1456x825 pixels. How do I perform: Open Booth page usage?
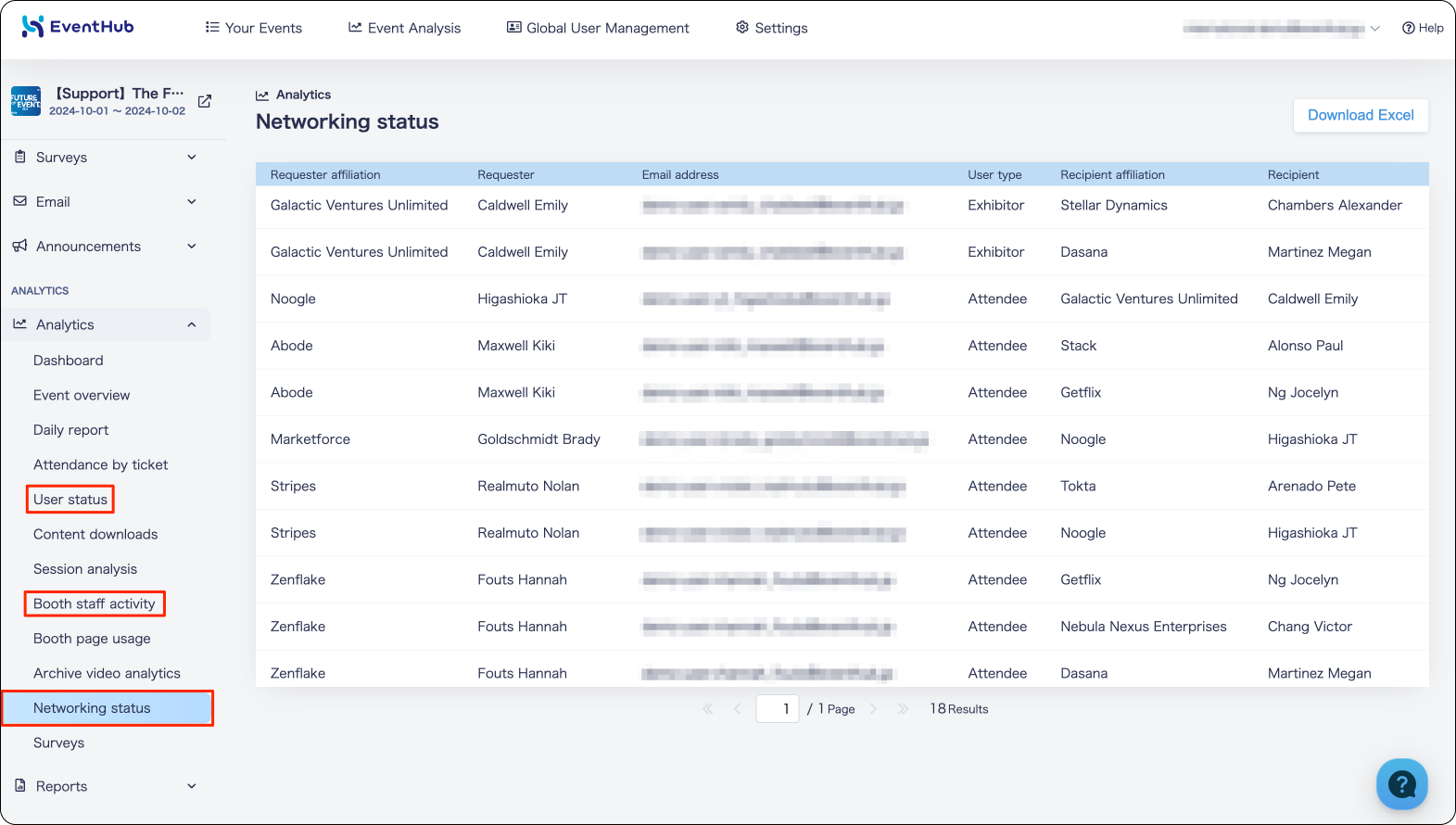pos(92,639)
